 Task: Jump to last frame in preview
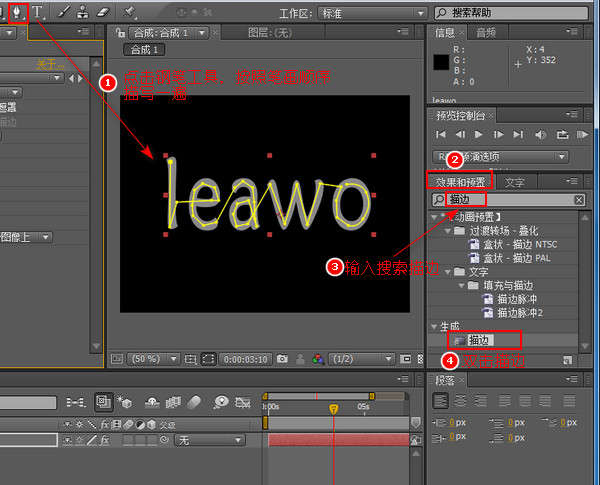coord(518,134)
